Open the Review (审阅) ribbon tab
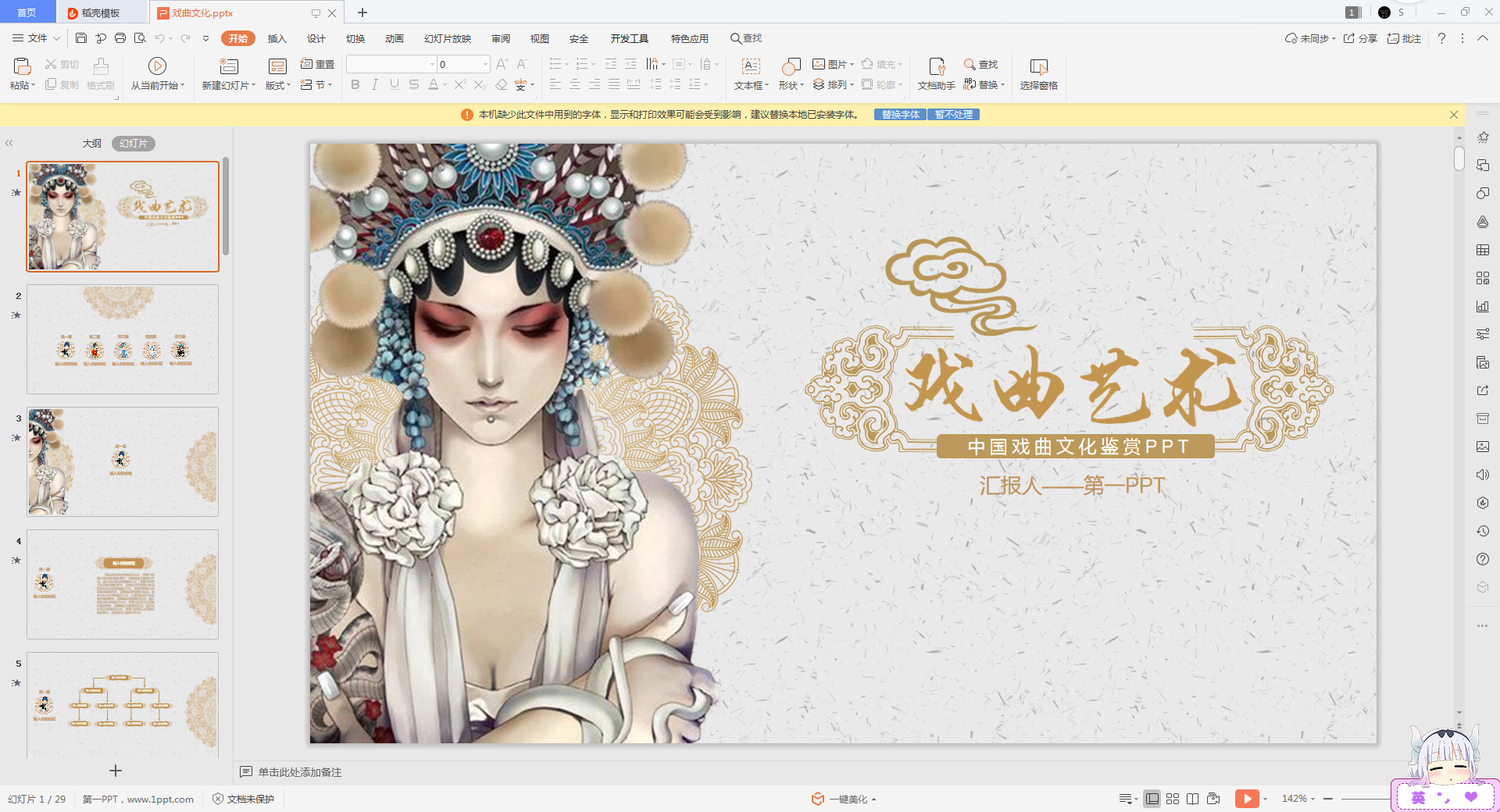Image resolution: width=1500 pixels, height=812 pixels. coord(501,38)
